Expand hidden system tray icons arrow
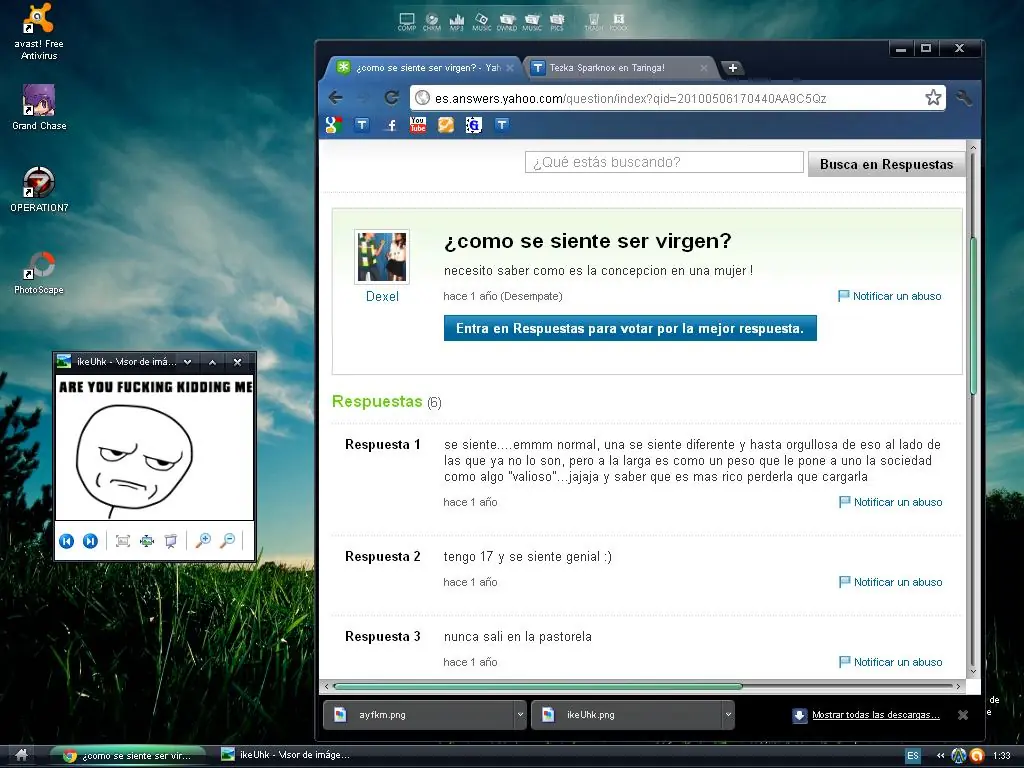Screen dimensions: 1024x768 [x=940, y=756]
